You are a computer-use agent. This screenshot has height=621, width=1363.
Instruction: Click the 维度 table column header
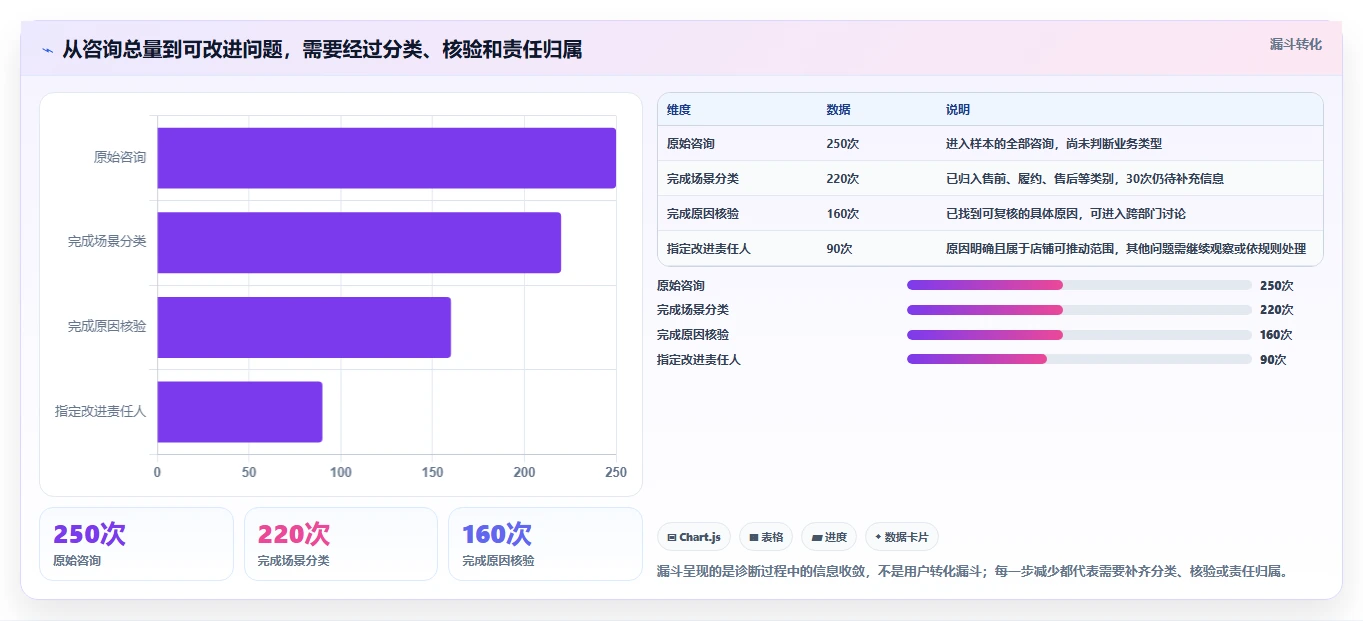tap(679, 110)
